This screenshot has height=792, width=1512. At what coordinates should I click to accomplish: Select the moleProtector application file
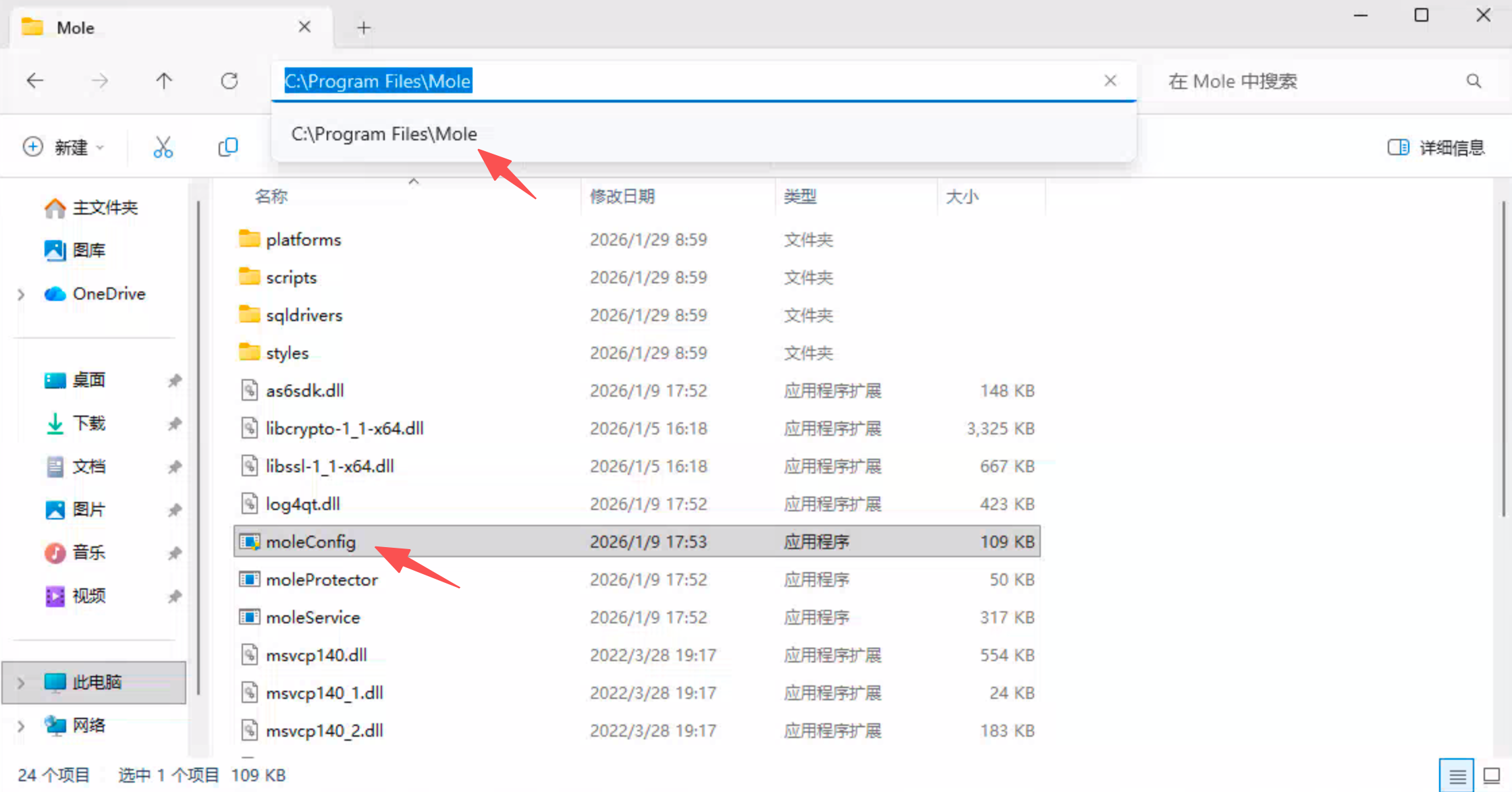321,579
